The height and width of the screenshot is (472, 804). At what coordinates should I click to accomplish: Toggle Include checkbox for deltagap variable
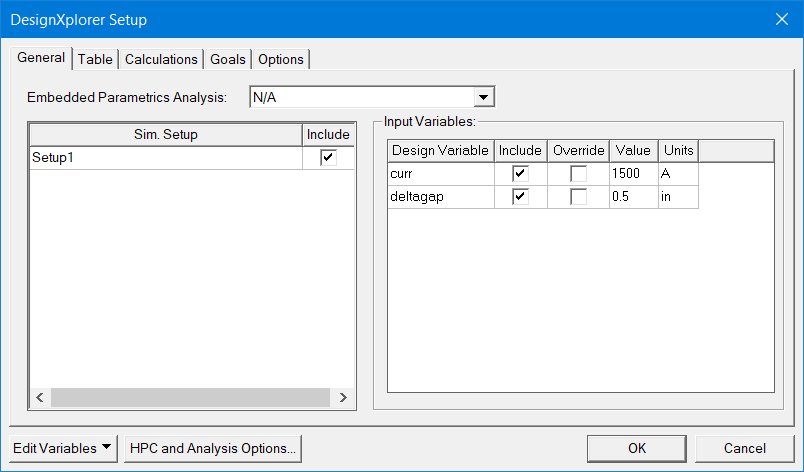pyautogui.click(x=520, y=197)
